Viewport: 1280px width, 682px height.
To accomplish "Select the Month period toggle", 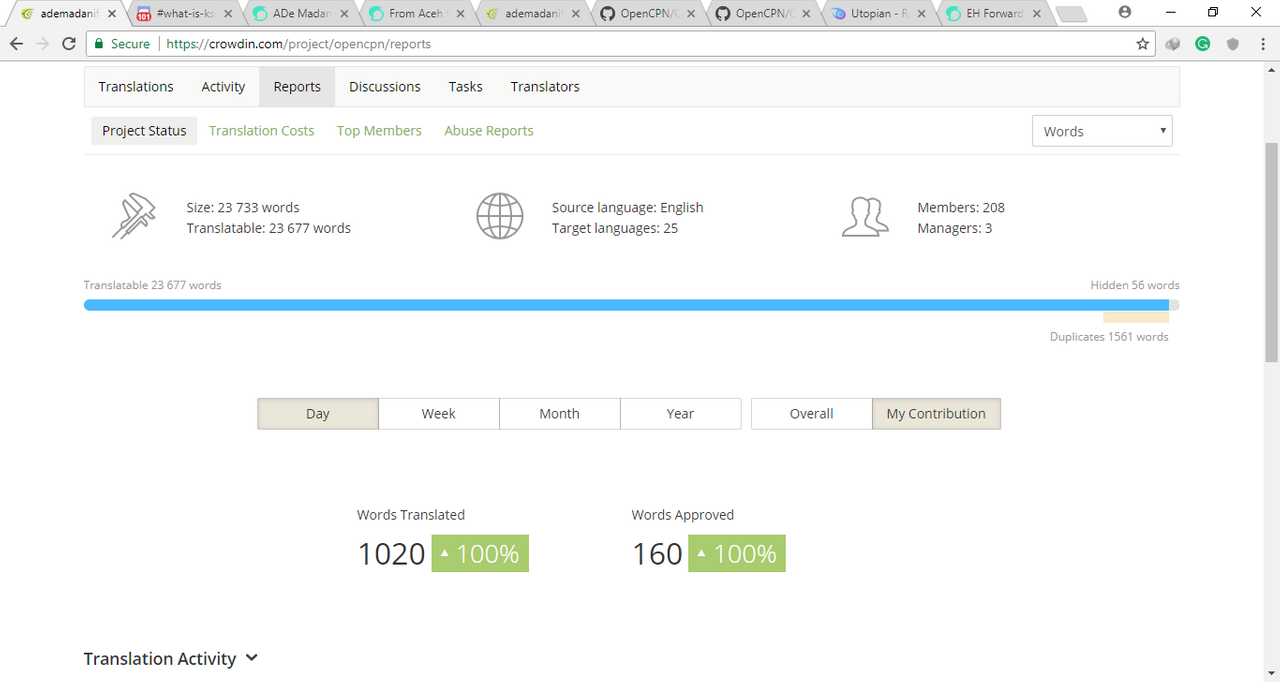I will pyautogui.click(x=560, y=414).
